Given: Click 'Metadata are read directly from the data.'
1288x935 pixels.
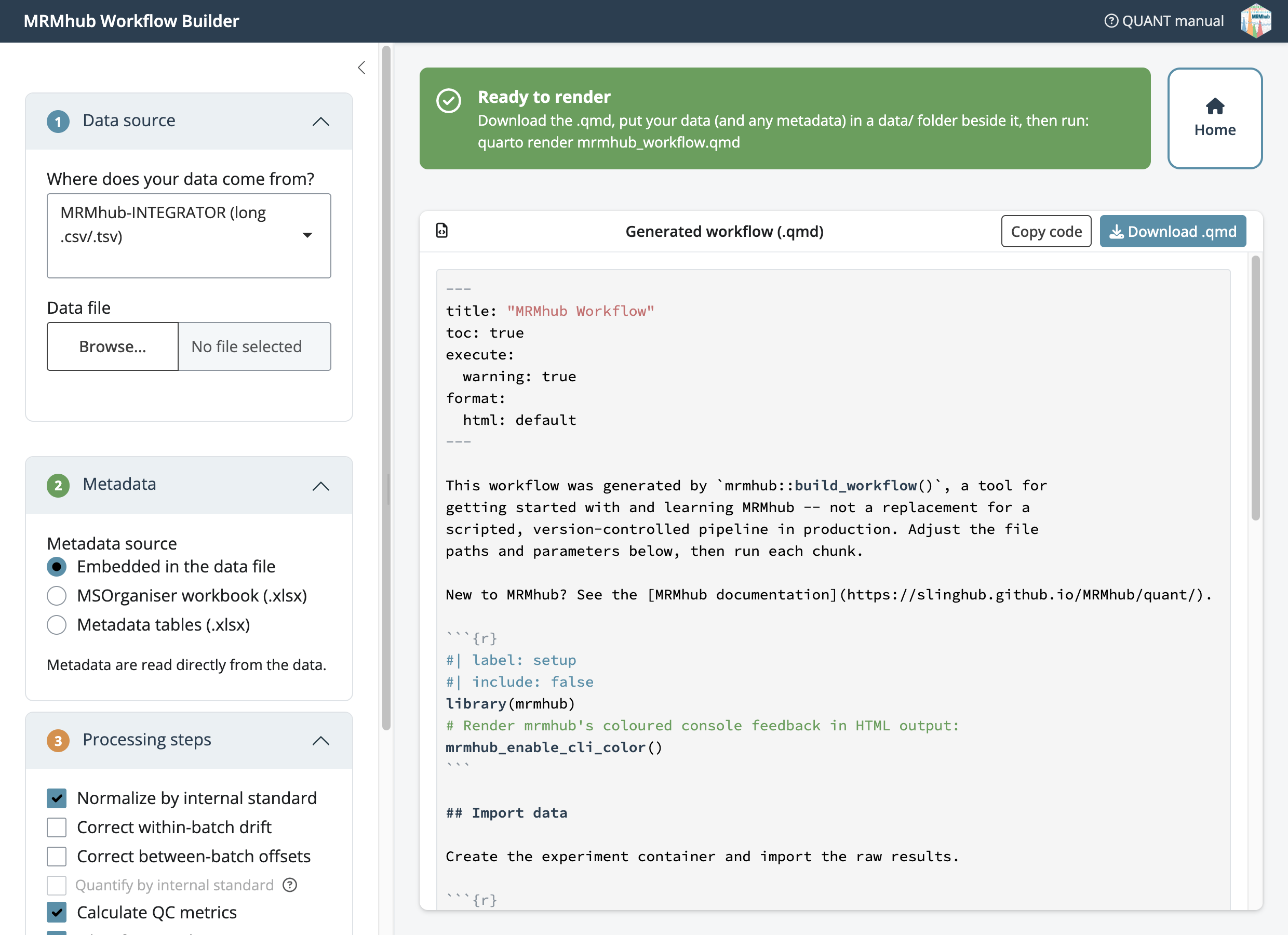Looking at the screenshot, I should coord(186,664).
